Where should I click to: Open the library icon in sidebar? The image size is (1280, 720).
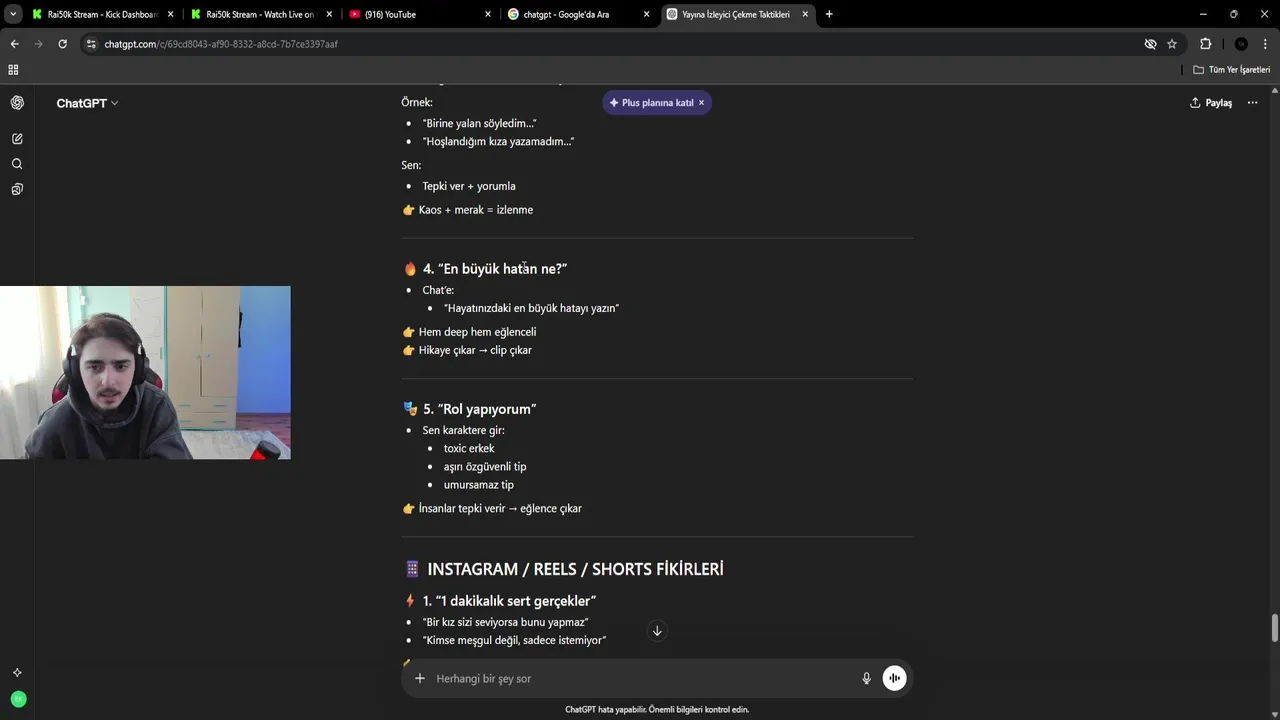tap(17, 189)
